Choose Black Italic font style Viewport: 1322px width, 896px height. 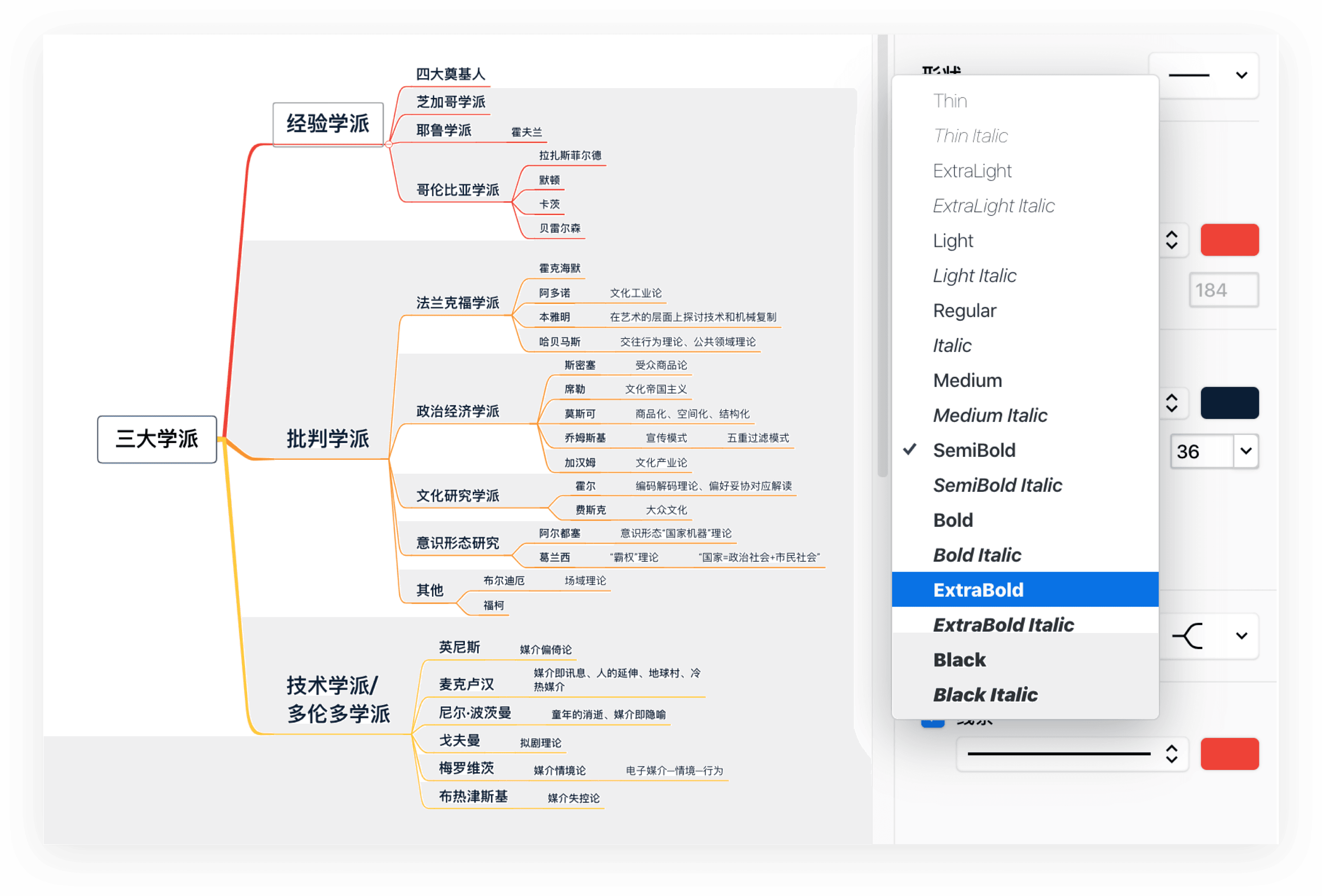(986, 694)
